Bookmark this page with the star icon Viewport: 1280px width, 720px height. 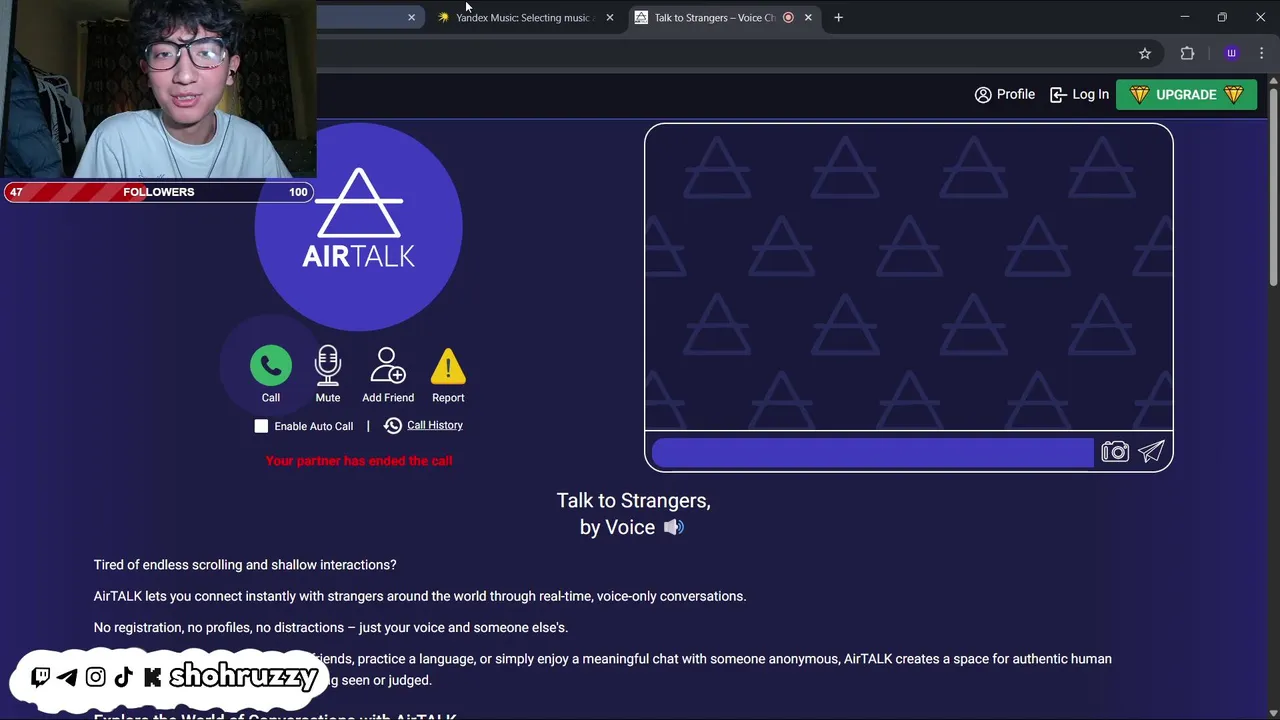1145,53
